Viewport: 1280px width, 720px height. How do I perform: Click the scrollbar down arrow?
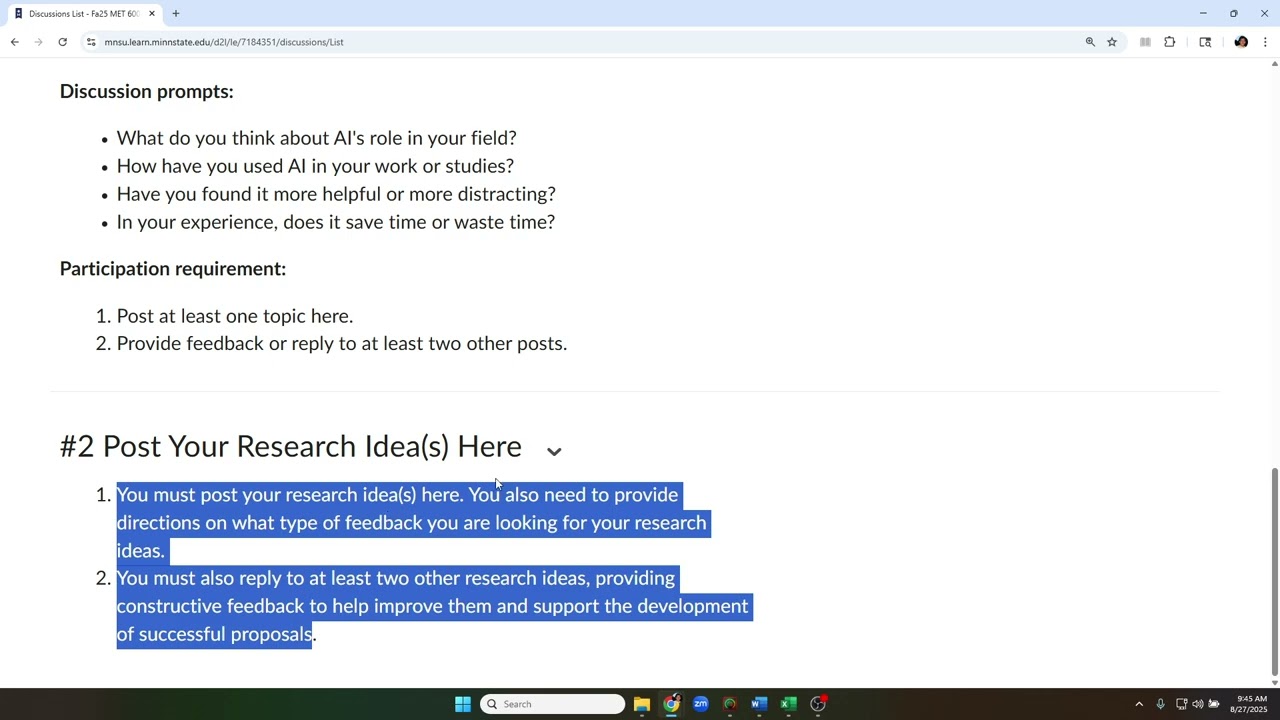(x=1274, y=683)
